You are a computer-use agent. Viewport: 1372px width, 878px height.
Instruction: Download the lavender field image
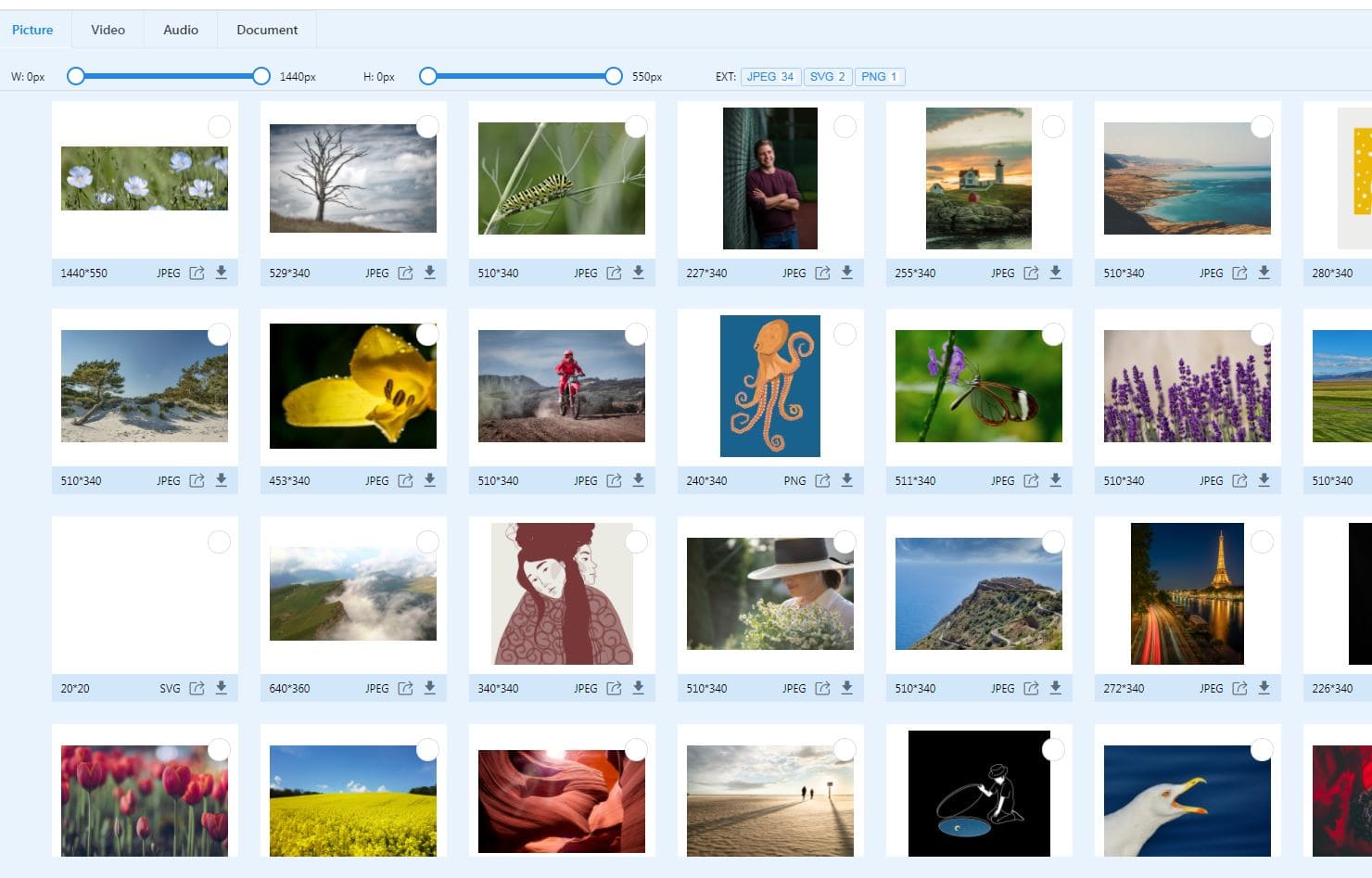pos(1264,480)
